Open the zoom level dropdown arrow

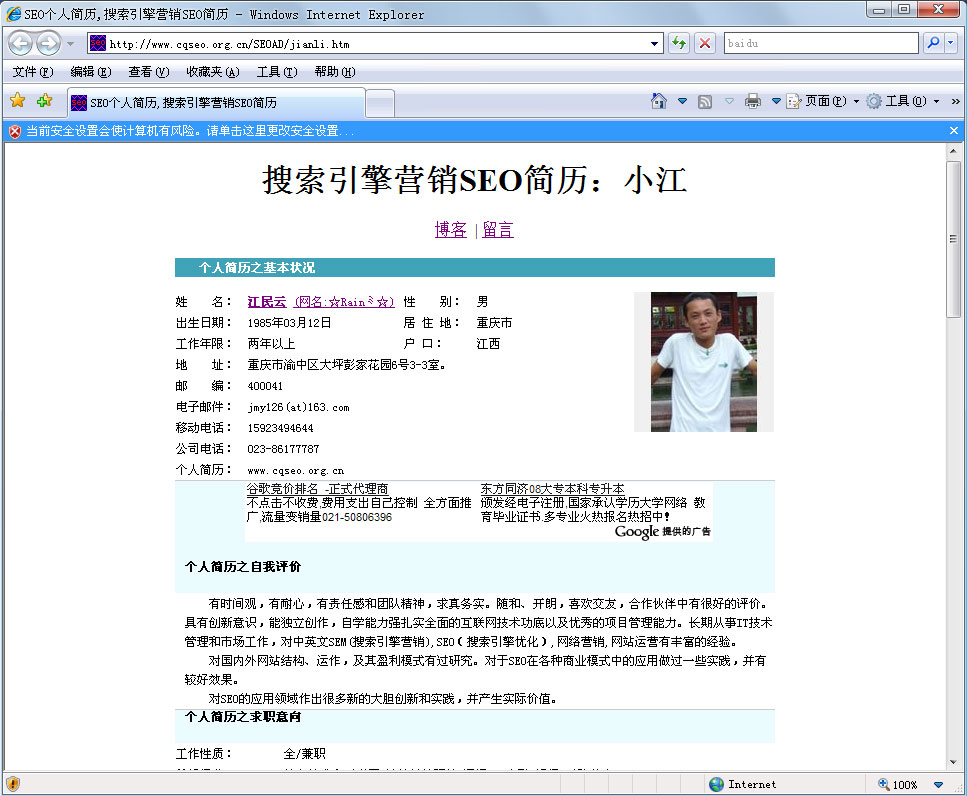tap(938, 785)
